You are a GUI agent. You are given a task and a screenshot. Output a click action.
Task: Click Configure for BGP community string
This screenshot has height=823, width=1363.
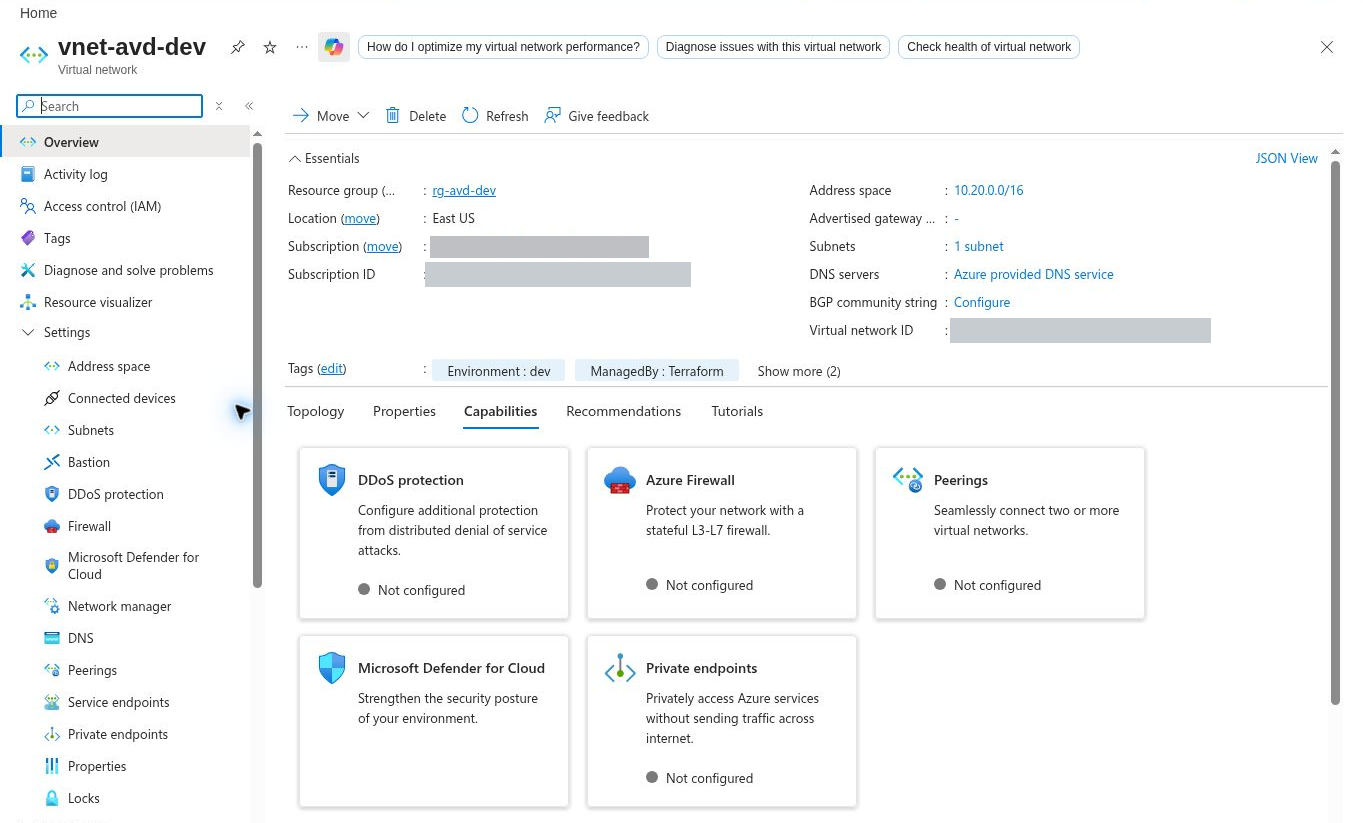(x=982, y=302)
